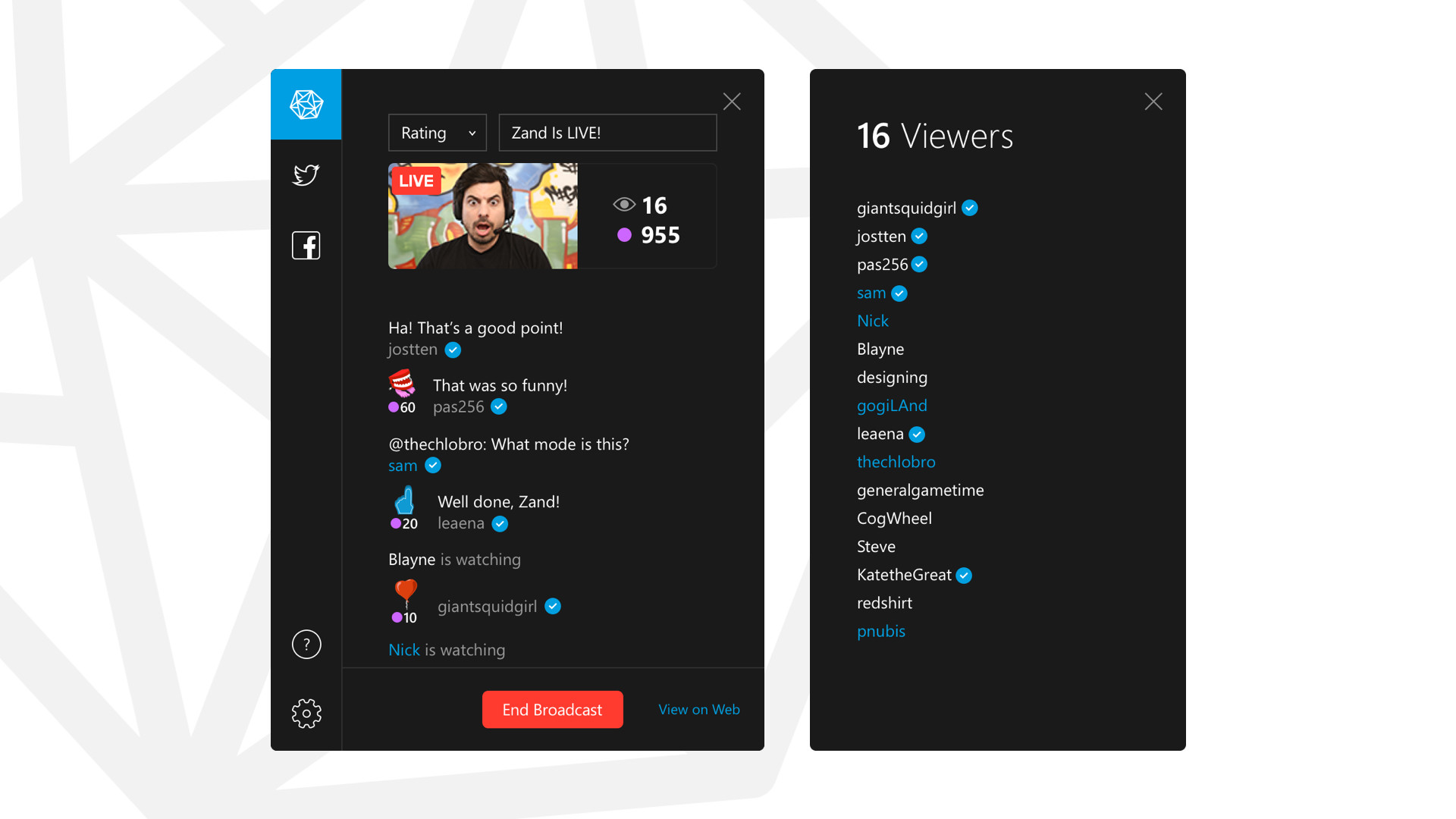
Task: Select viewer thechlobro in the list
Action: pyautogui.click(x=896, y=461)
